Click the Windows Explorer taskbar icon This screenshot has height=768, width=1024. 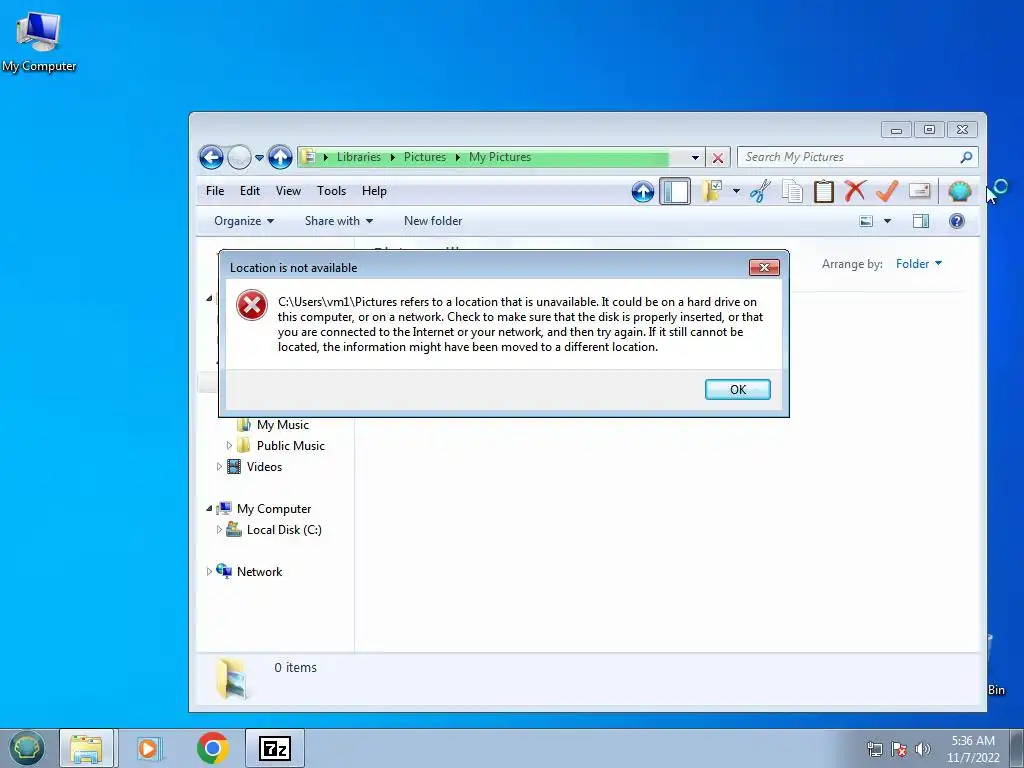[86, 748]
